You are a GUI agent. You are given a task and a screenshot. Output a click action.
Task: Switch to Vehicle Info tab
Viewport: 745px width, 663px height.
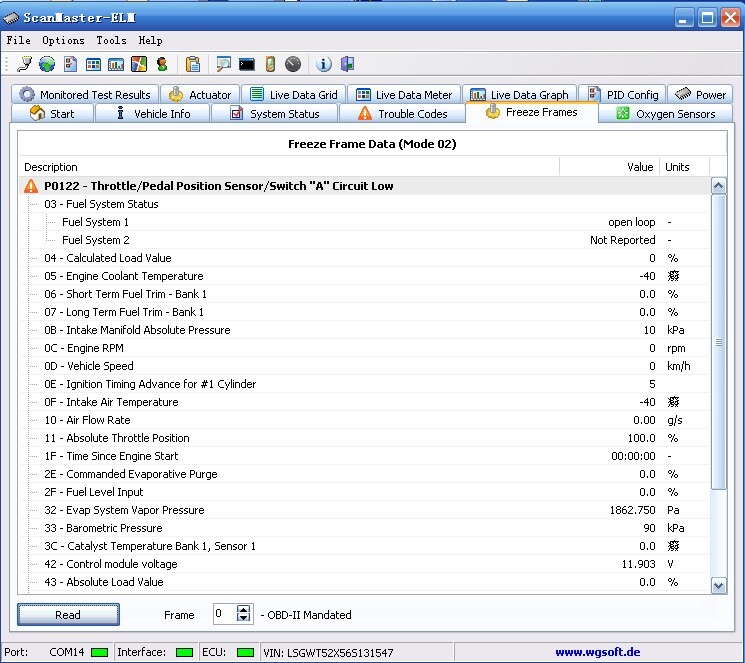point(153,114)
